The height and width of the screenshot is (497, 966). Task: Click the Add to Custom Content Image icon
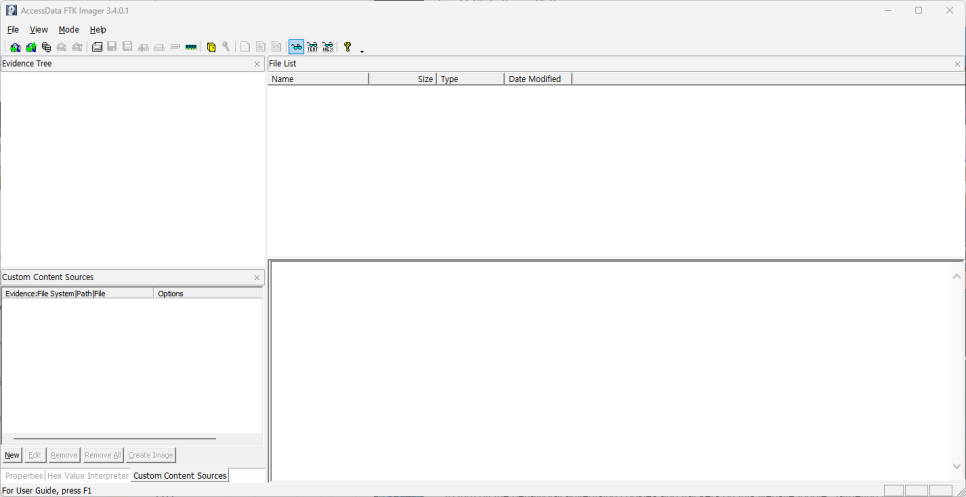(x=144, y=47)
